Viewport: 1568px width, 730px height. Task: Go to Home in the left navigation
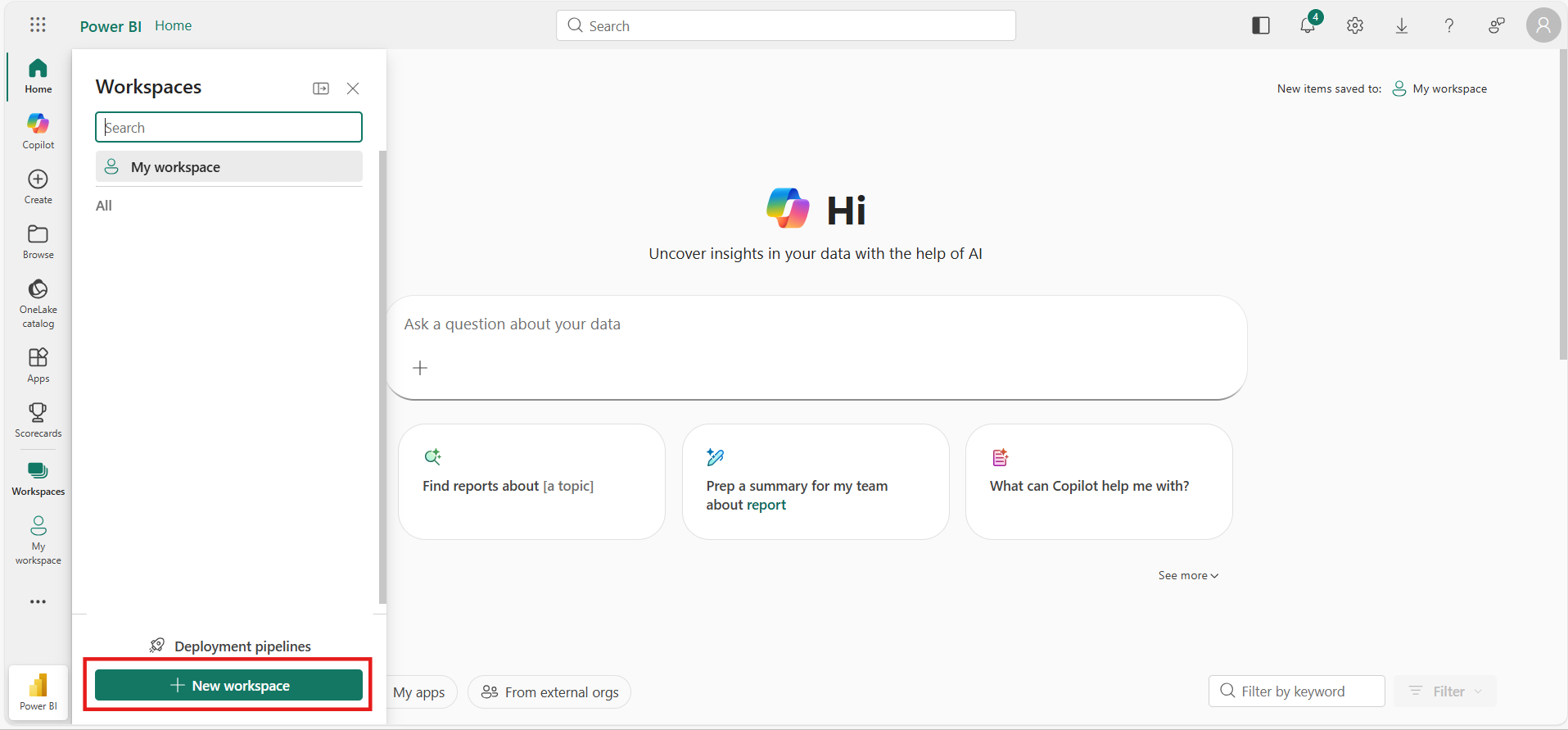38,76
